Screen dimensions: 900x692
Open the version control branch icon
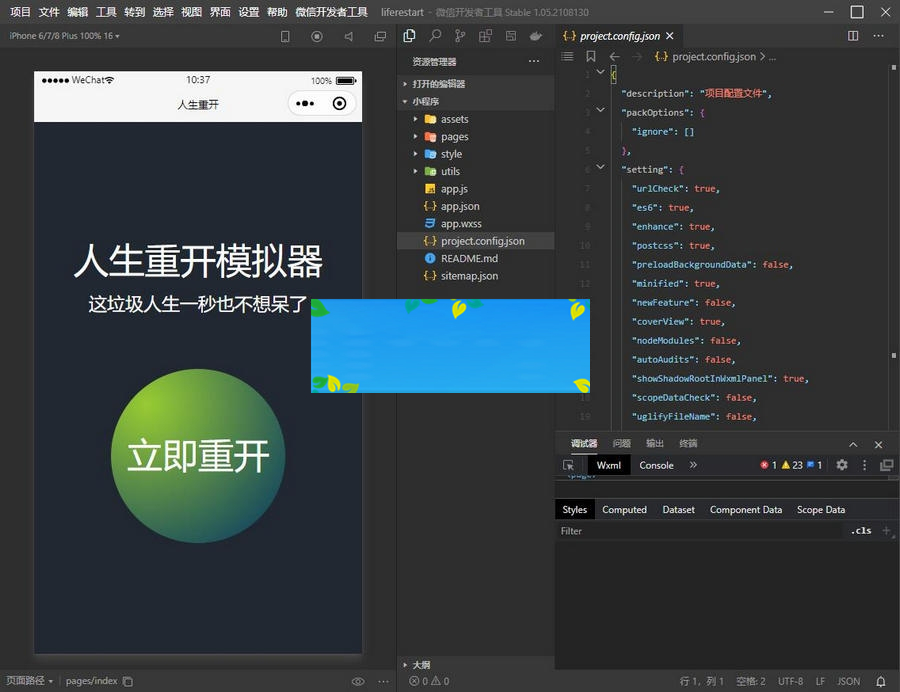[458, 36]
